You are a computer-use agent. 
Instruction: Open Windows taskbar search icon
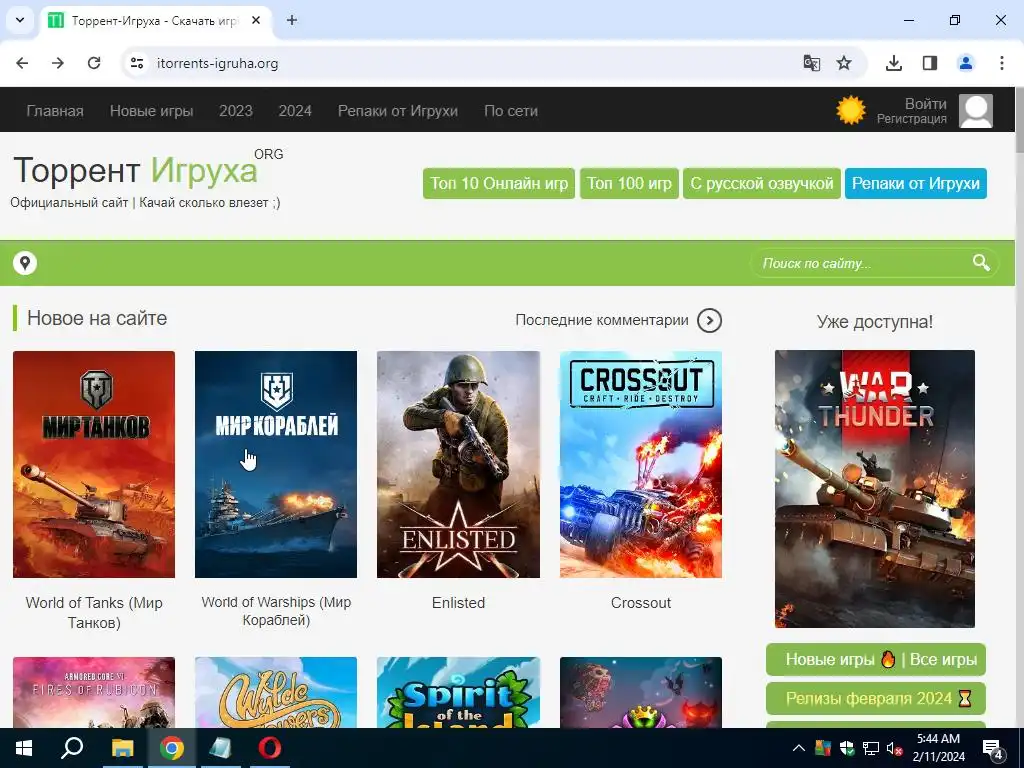coord(72,748)
